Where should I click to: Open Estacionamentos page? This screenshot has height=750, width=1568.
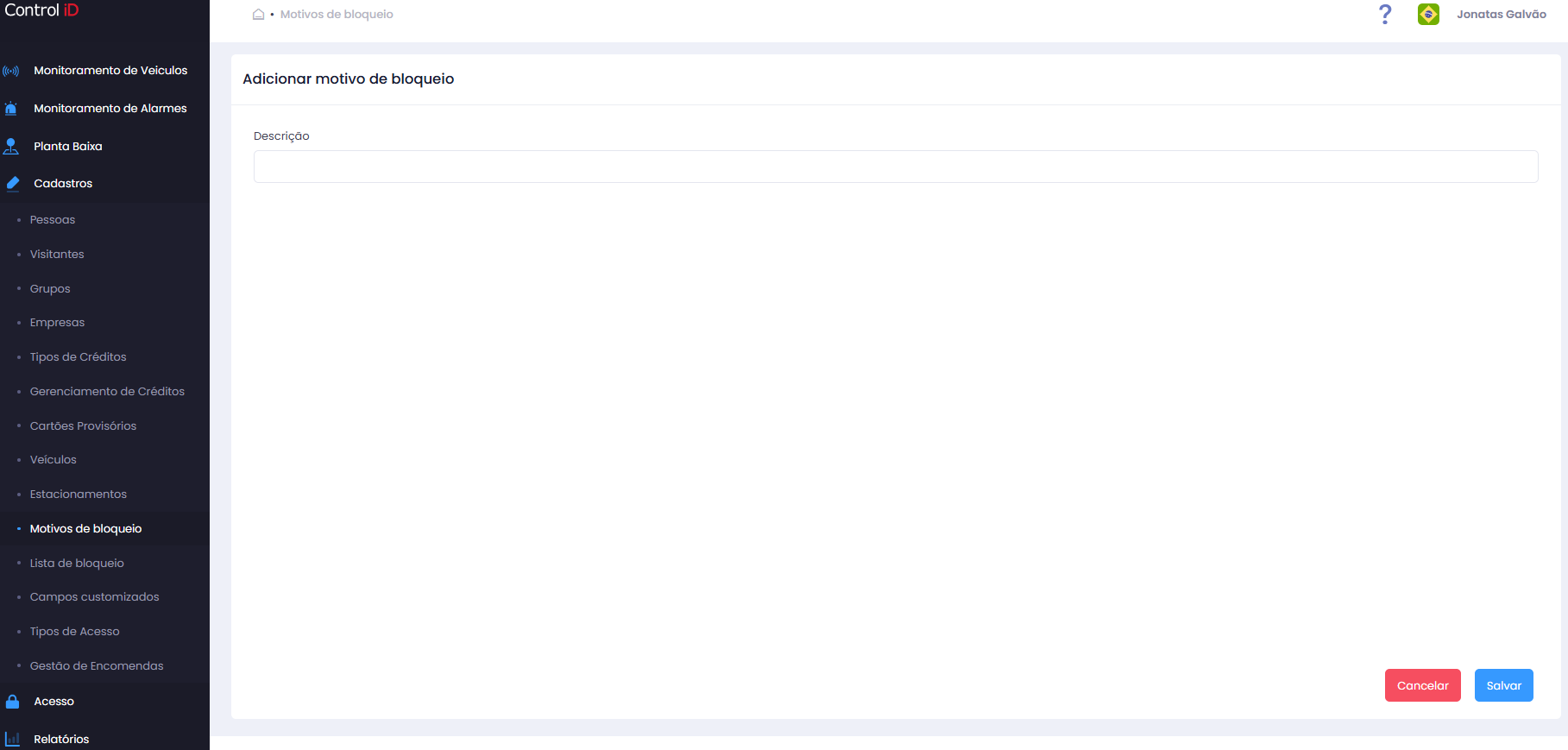[79, 495]
